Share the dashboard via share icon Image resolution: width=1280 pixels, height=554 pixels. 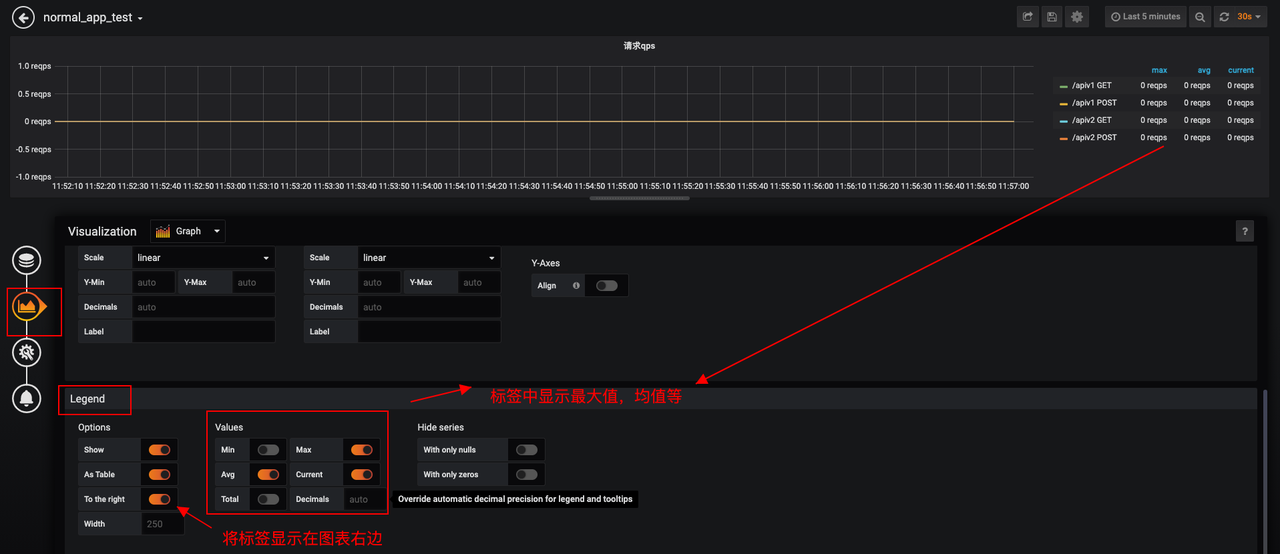coord(1027,17)
